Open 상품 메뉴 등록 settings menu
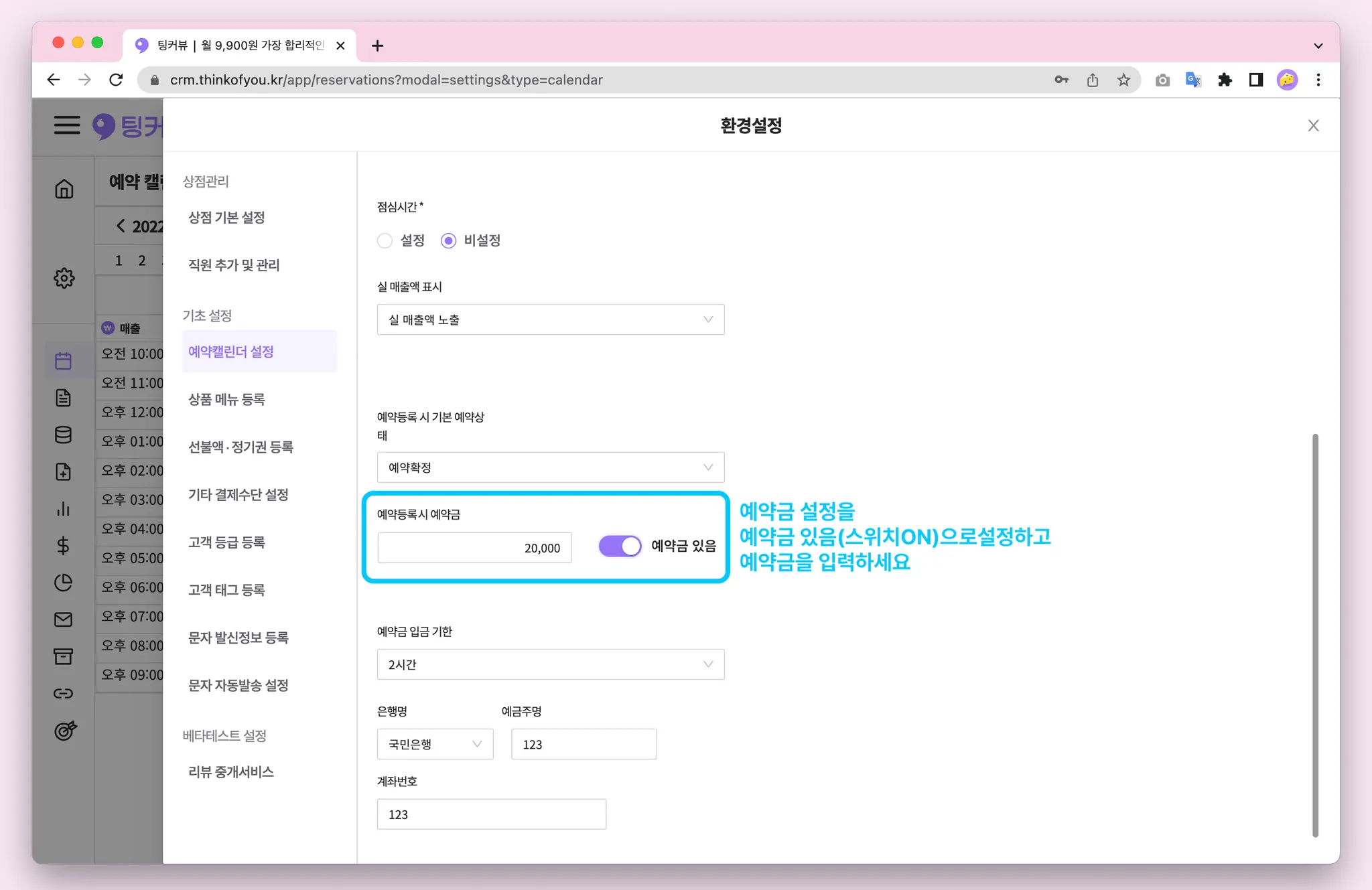This screenshot has height=890, width=1372. 226,399
